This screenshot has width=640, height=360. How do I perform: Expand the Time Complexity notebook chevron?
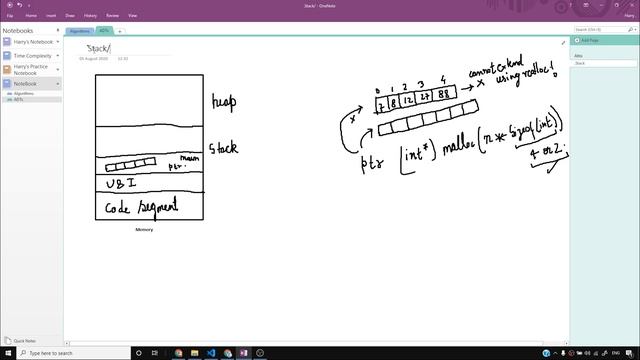[58, 56]
